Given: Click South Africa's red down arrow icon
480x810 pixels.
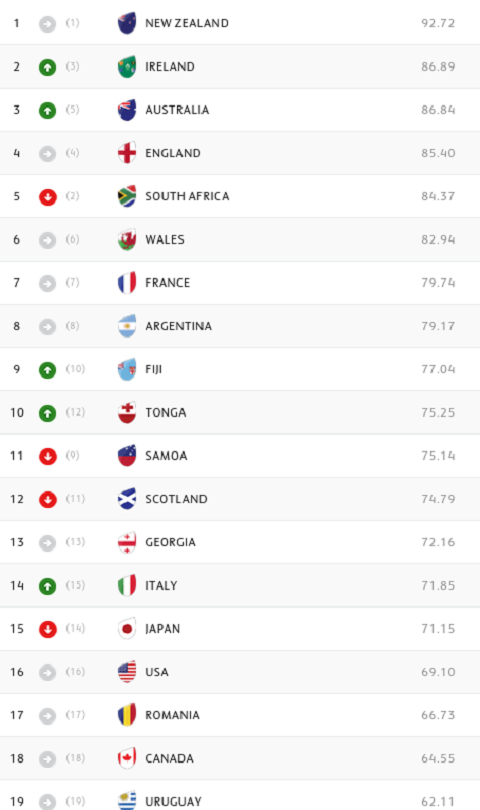Looking at the screenshot, I should [48, 197].
